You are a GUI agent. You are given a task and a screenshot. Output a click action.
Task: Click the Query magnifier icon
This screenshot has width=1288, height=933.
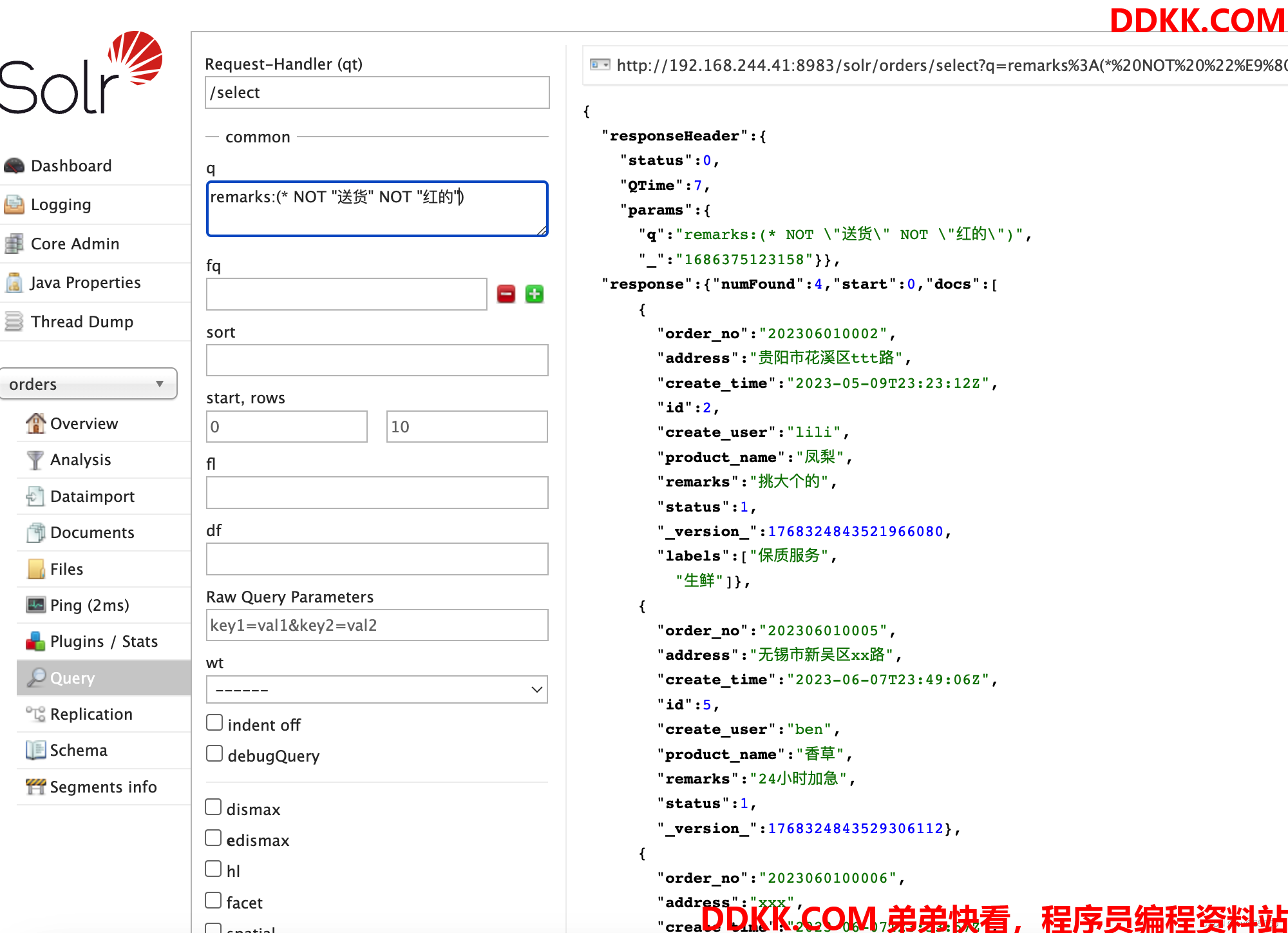36,677
